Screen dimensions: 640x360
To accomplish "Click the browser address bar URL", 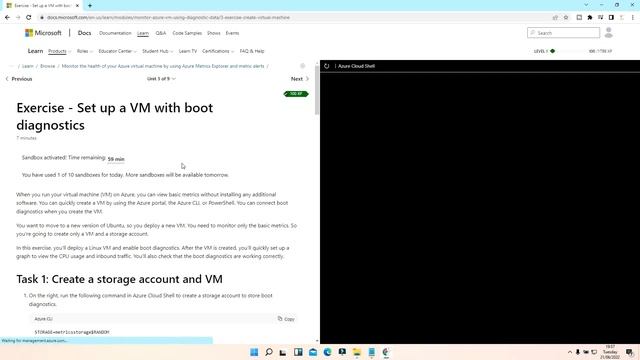I will coord(168,18).
